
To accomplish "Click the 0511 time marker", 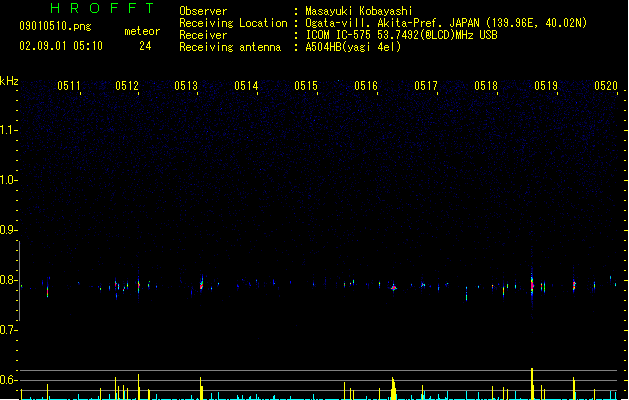I will pyautogui.click(x=69, y=86).
